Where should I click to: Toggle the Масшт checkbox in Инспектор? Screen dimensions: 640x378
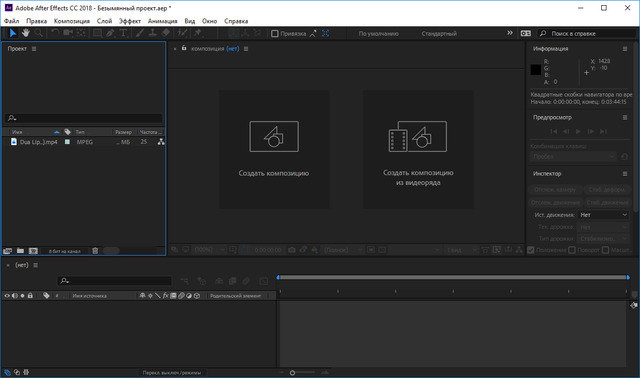[x=605, y=250]
